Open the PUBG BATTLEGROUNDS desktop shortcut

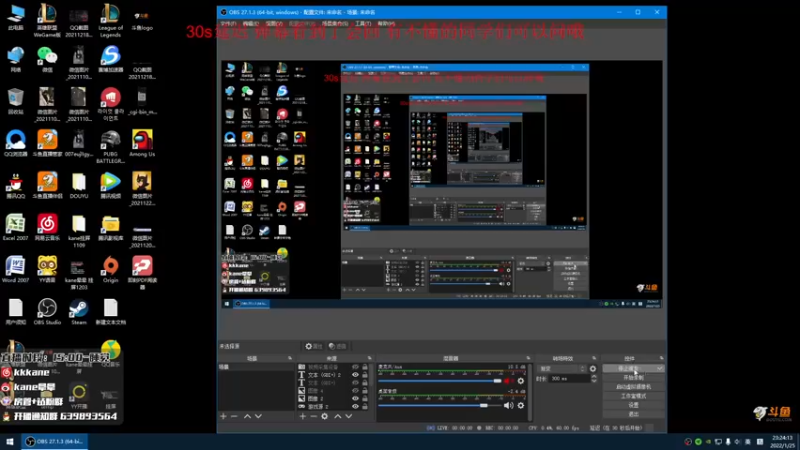pyautogui.click(x=110, y=147)
